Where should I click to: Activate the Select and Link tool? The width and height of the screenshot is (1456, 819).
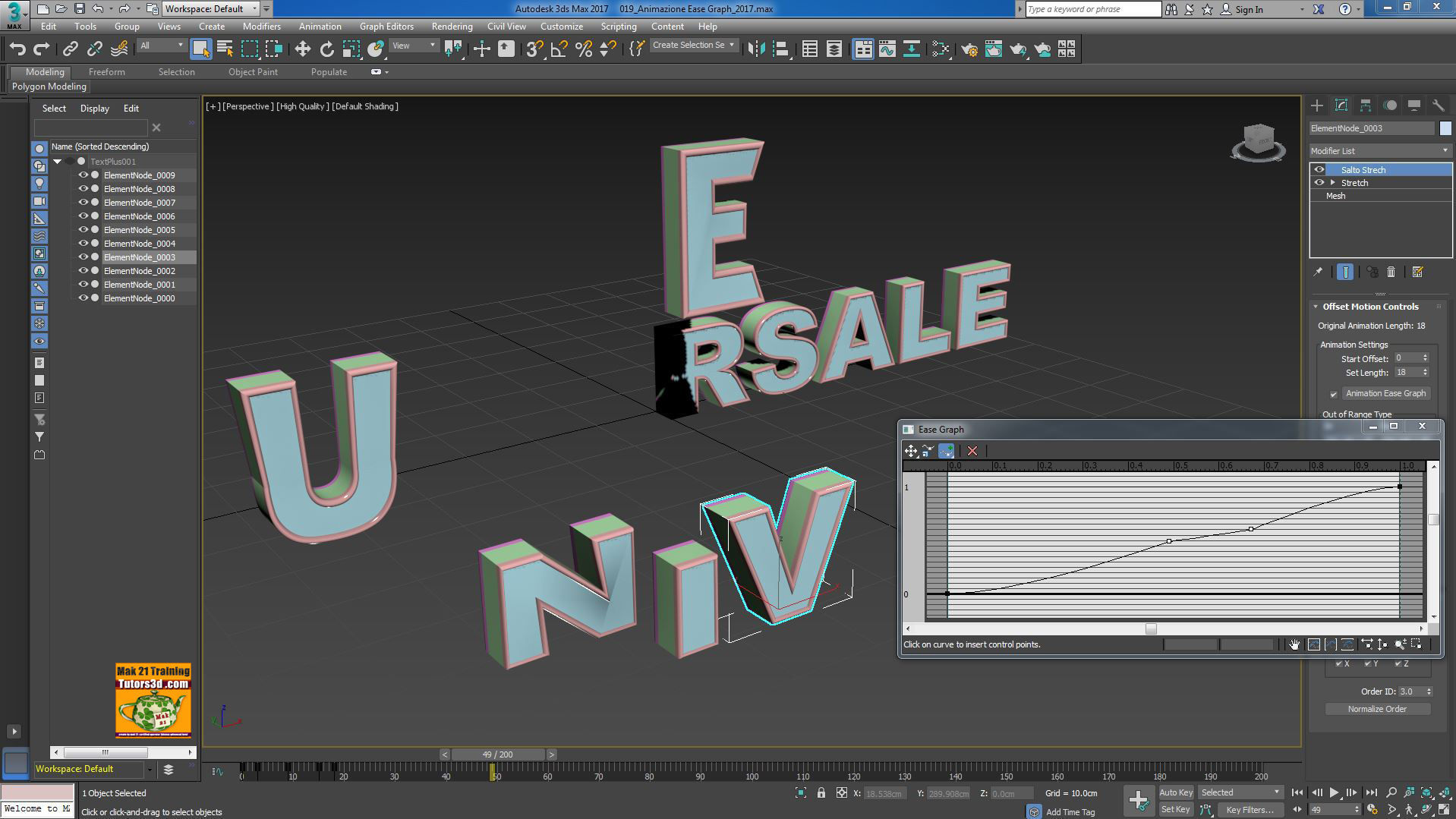tap(70, 49)
